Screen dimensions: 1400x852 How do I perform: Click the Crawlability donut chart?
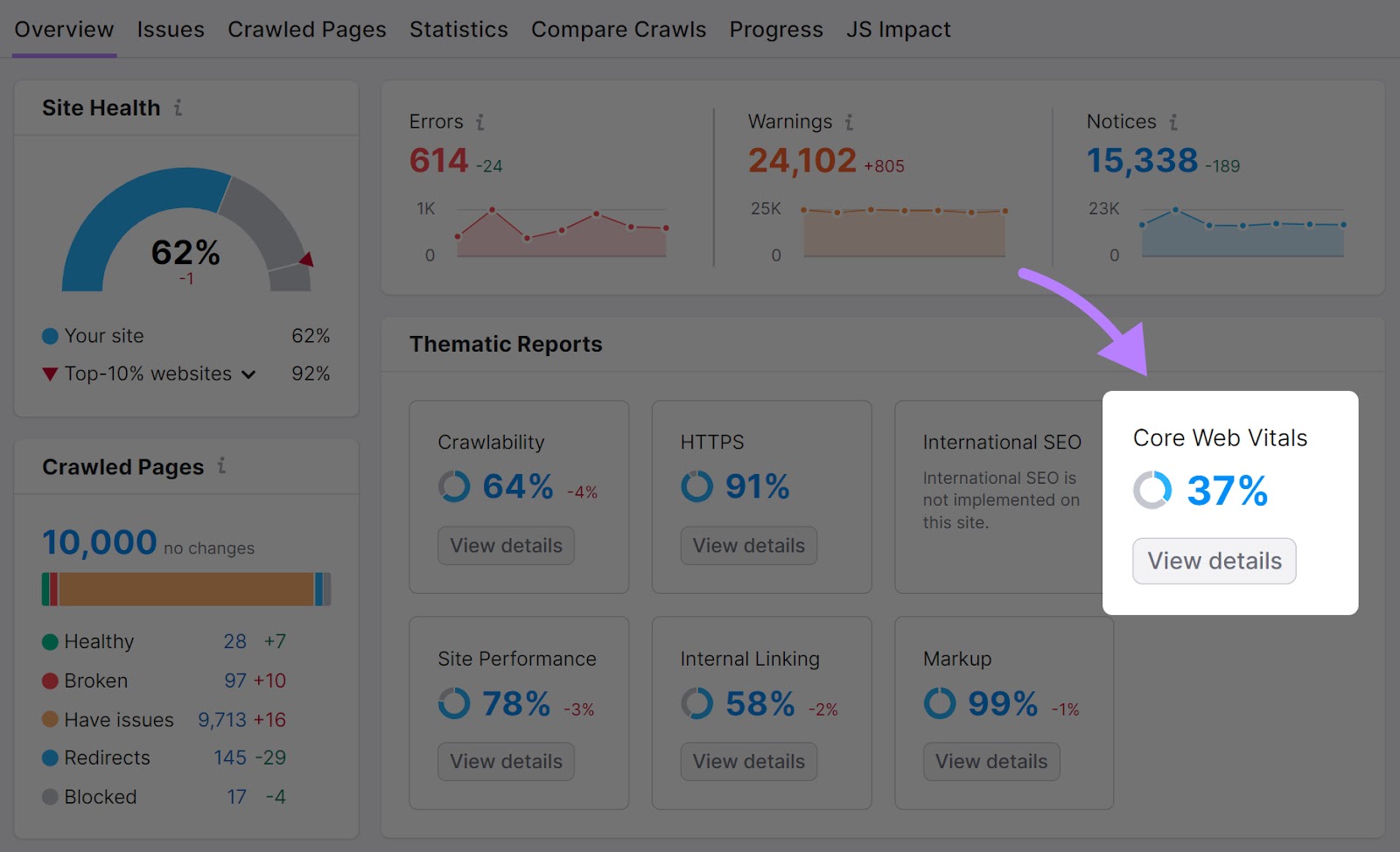point(454,486)
